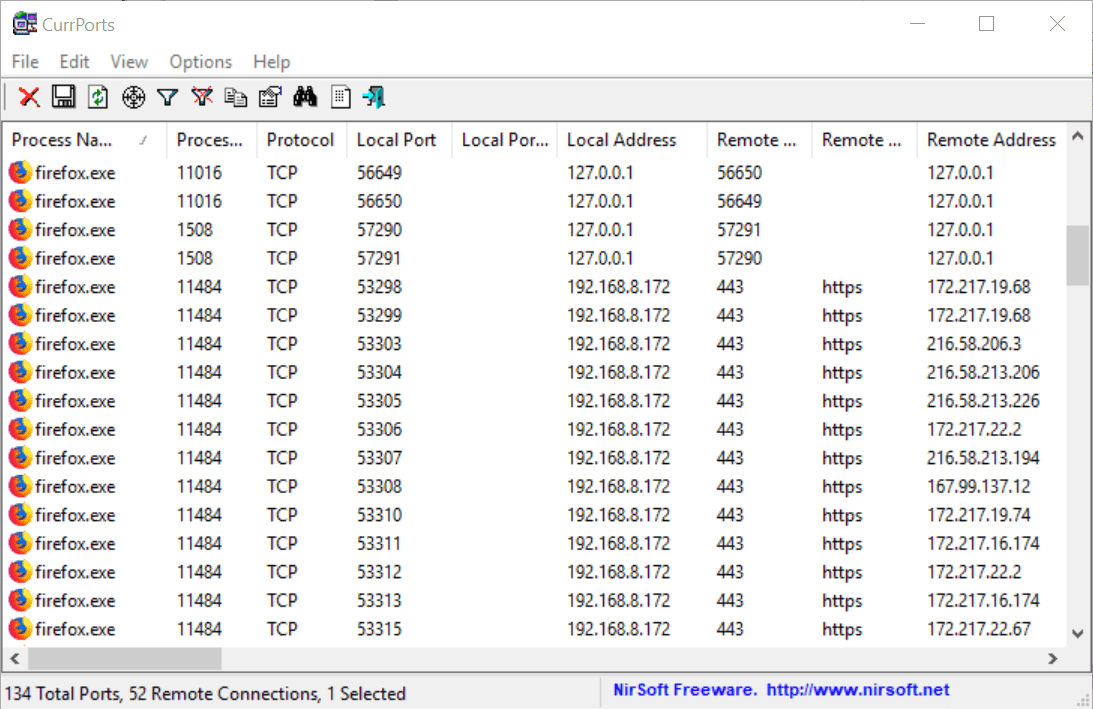
Task: Click the Firefox icon in the 56649 local port row
Action: click(20, 172)
